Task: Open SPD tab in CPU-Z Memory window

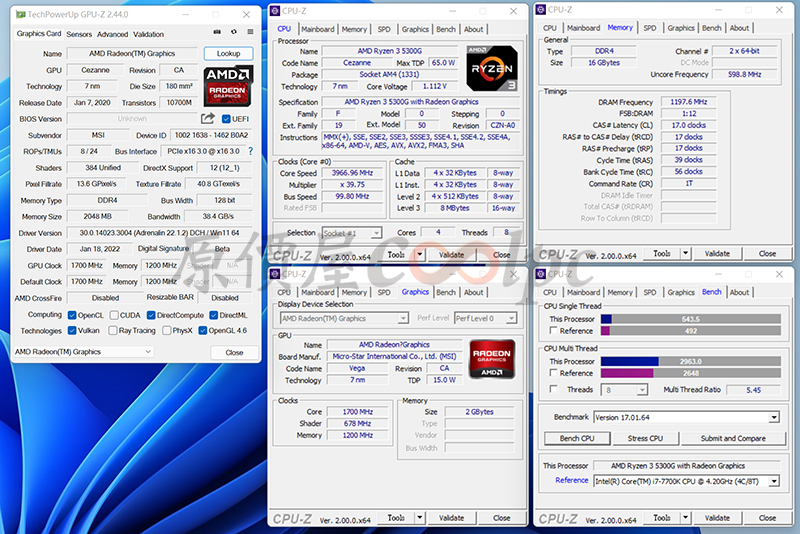Action: [650, 28]
